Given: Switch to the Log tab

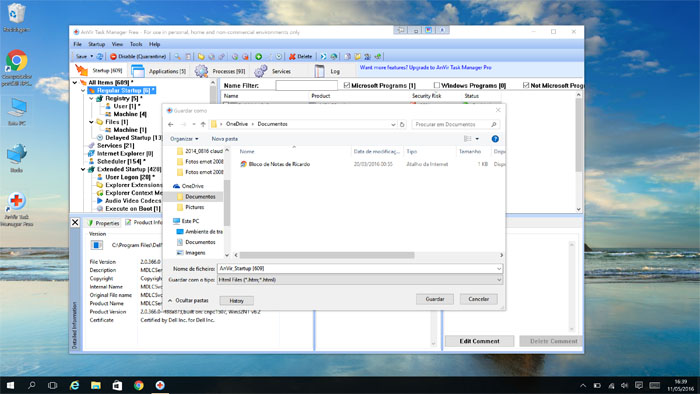Looking at the screenshot, I should click(327, 71).
